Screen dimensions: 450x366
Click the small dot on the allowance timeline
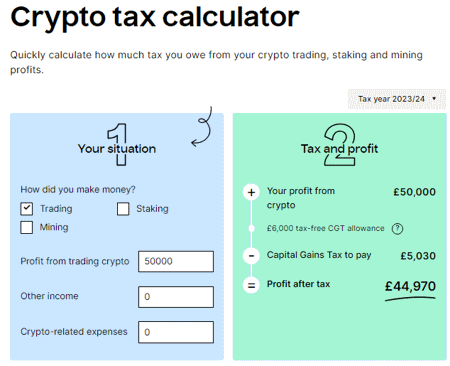click(x=251, y=228)
